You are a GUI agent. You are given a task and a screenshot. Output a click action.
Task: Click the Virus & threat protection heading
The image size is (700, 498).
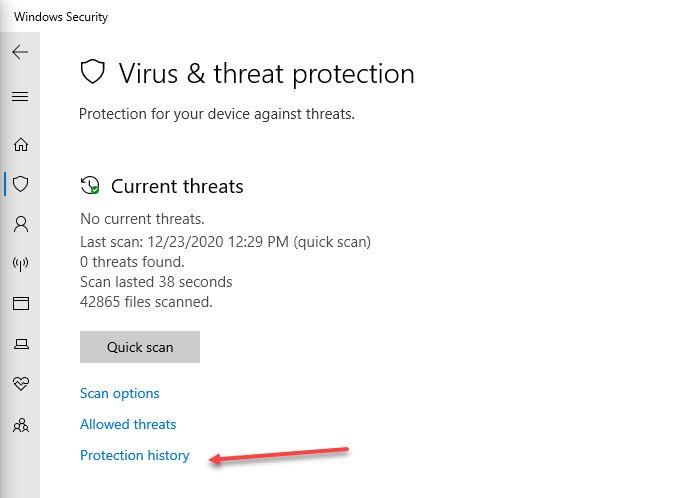[x=266, y=73]
